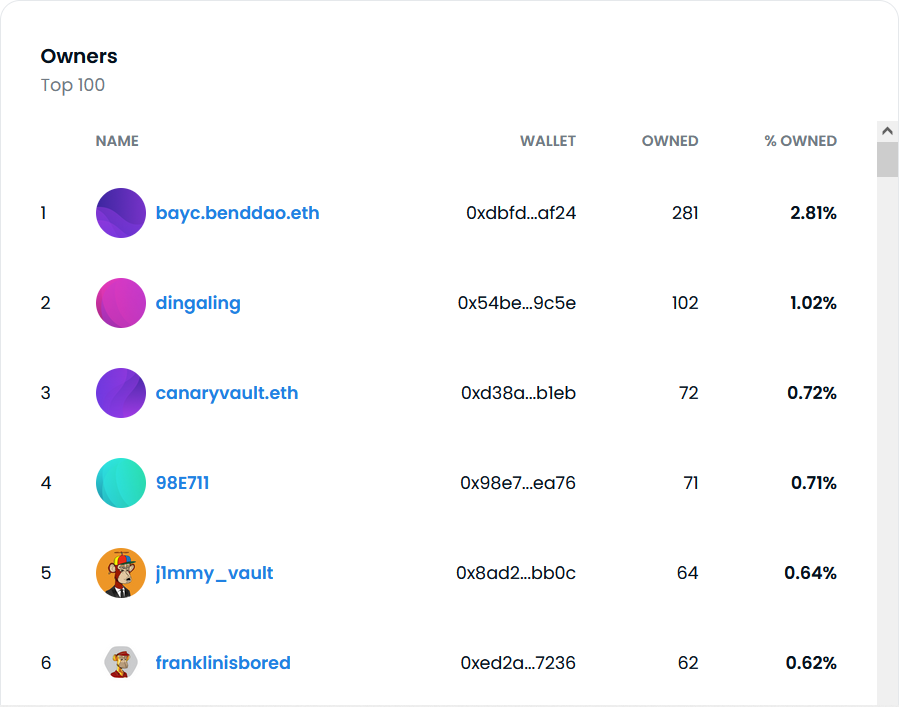Click the NAME column header
Screen dimensions: 899x707
click(x=117, y=141)
